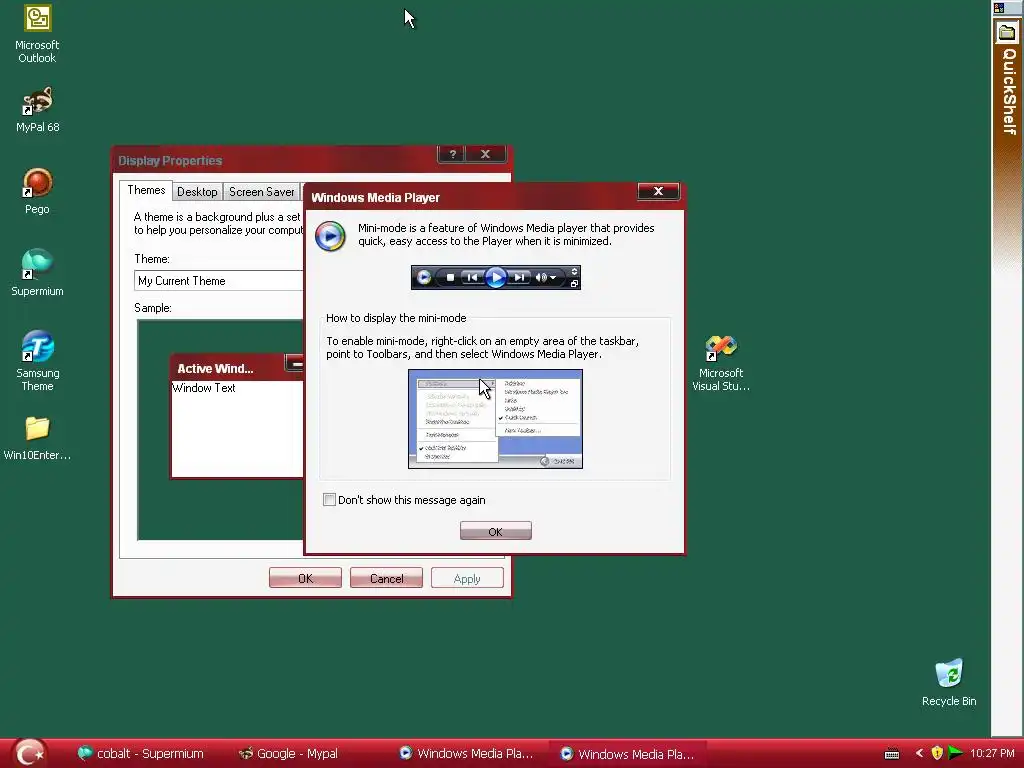Activate the second Windows Media Player taskbar button

tap(628, 754)
